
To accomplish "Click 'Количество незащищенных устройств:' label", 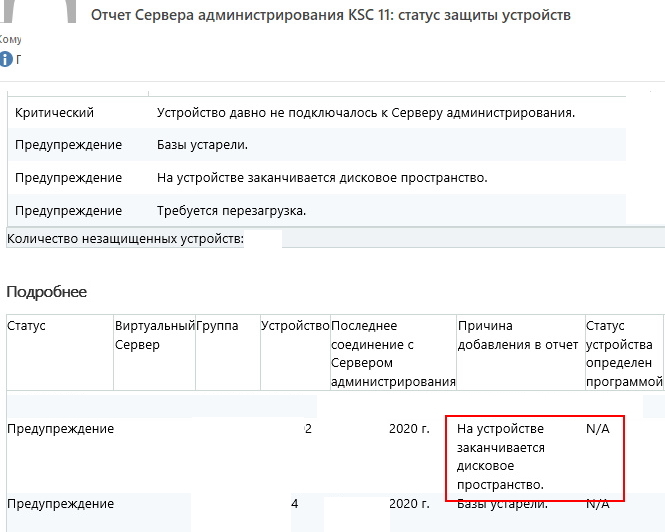I will tap(125, 239).
